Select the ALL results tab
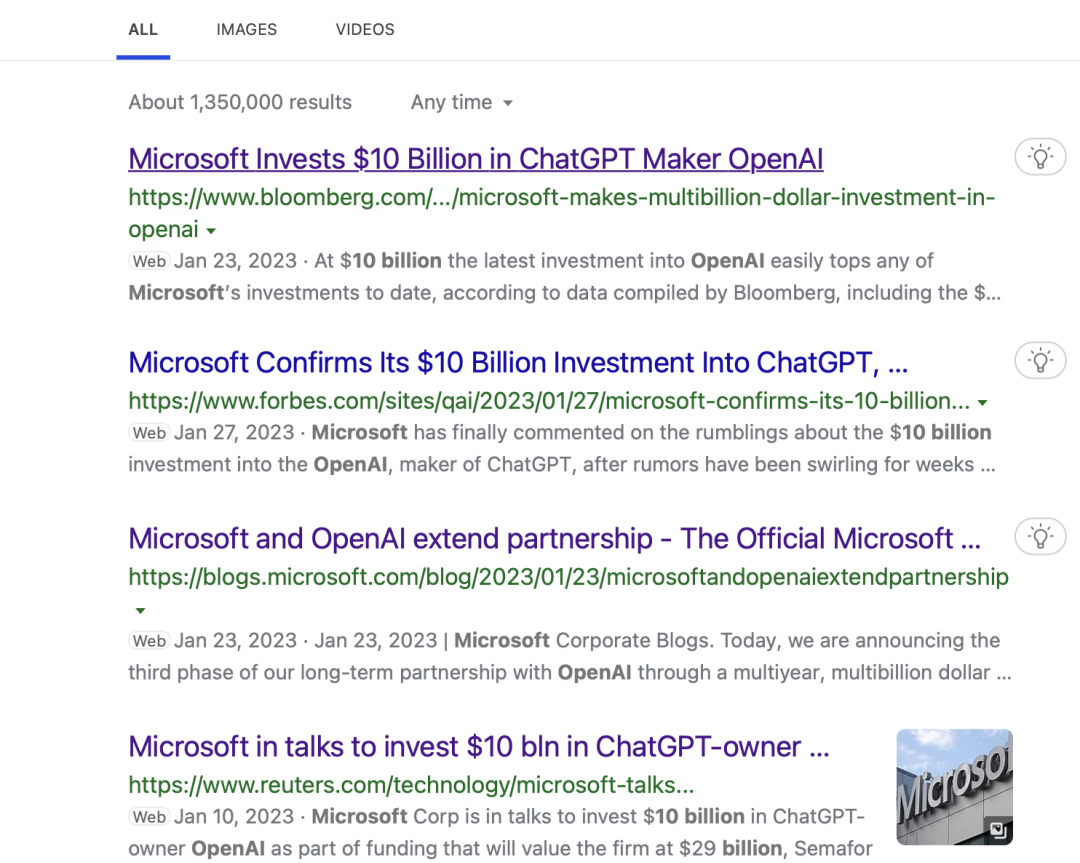 pyautogui.click(x=143, y=30)
